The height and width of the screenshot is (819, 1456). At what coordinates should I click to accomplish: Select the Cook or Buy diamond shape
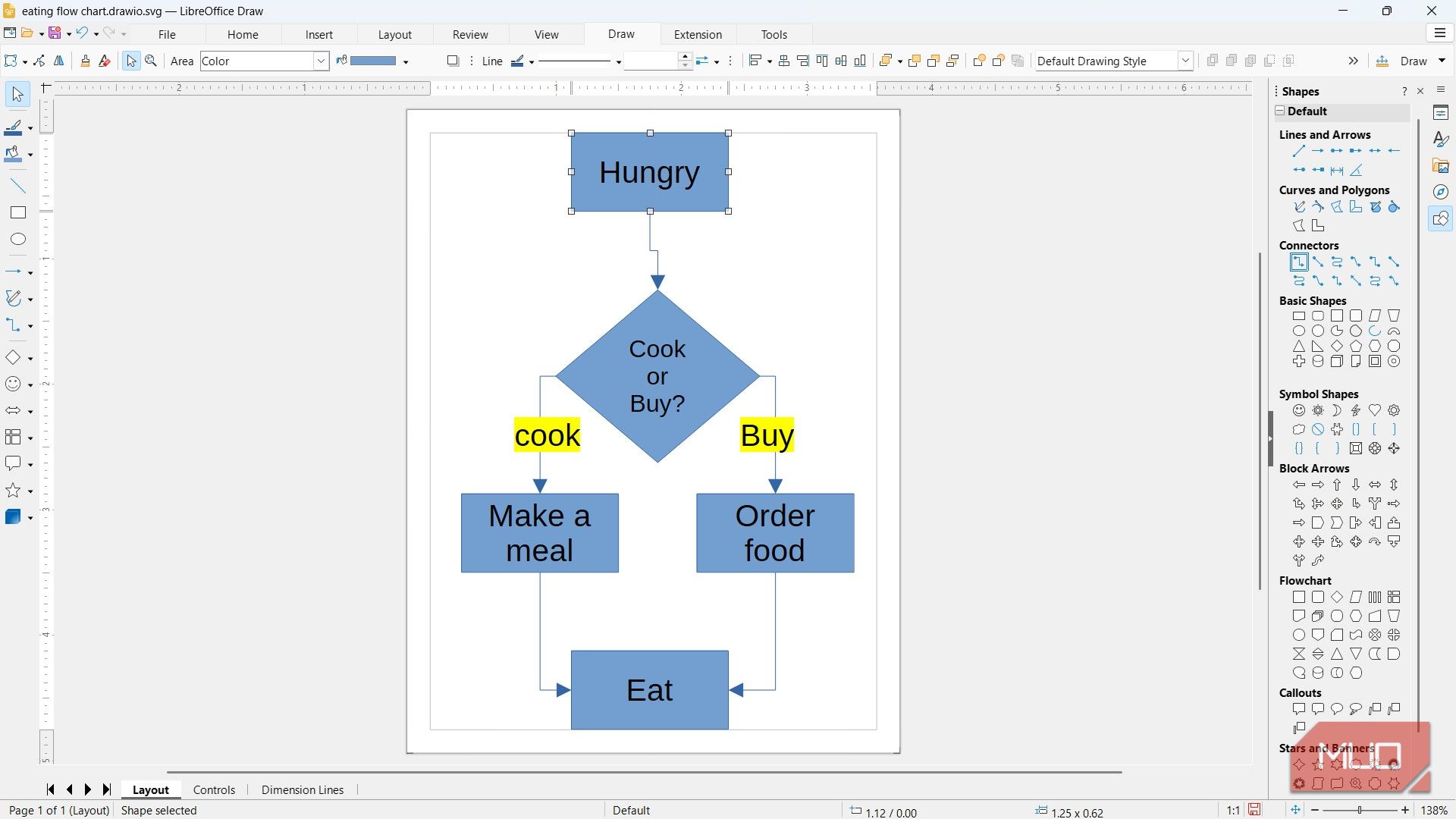coord(657,376)
